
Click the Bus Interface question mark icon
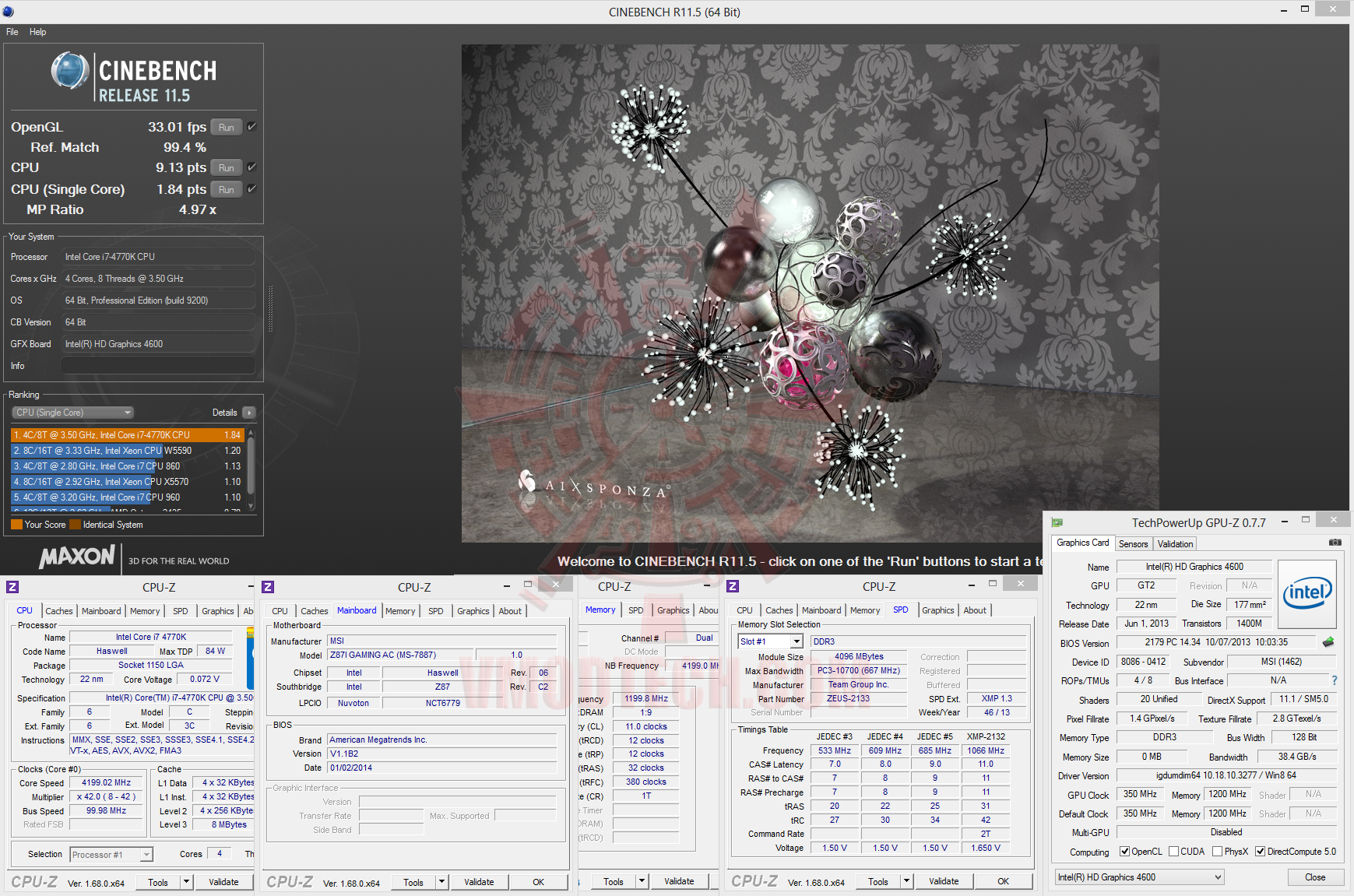pyautogui.click(x=1334, y=680)
